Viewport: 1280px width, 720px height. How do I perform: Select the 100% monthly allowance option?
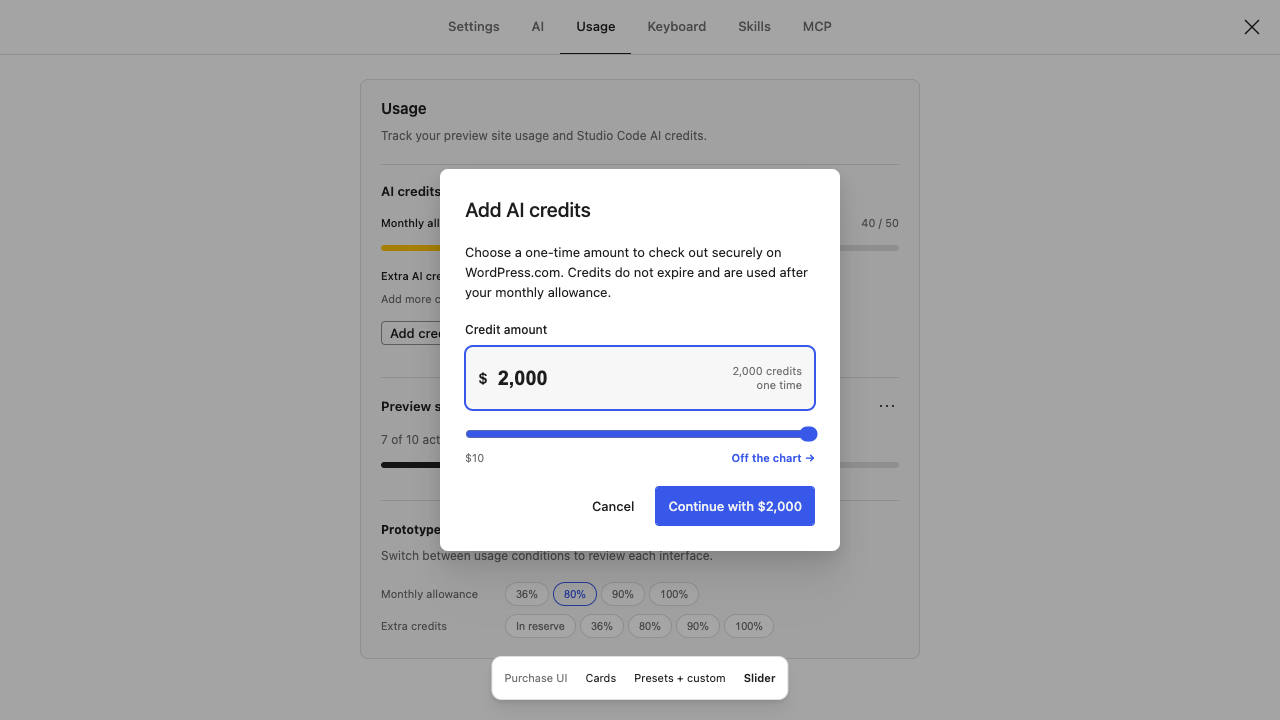click(674, 594)
